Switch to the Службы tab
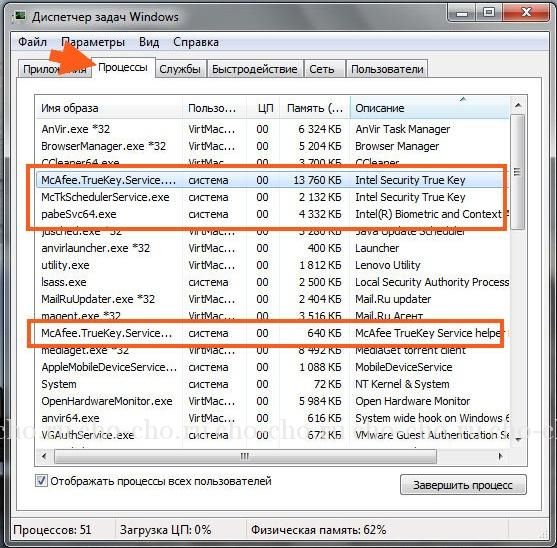Viewport: 557px width, 548px height. click(x=180, y=69)
